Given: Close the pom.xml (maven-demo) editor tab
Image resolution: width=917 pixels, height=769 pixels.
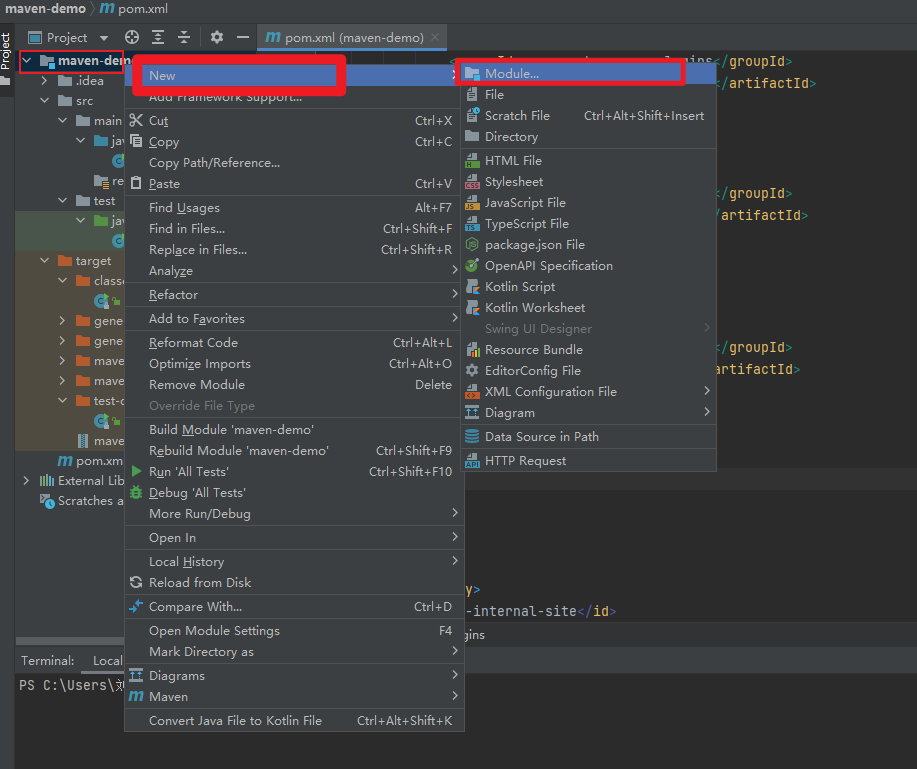Looking at the screenshot, I should point(435,37).
